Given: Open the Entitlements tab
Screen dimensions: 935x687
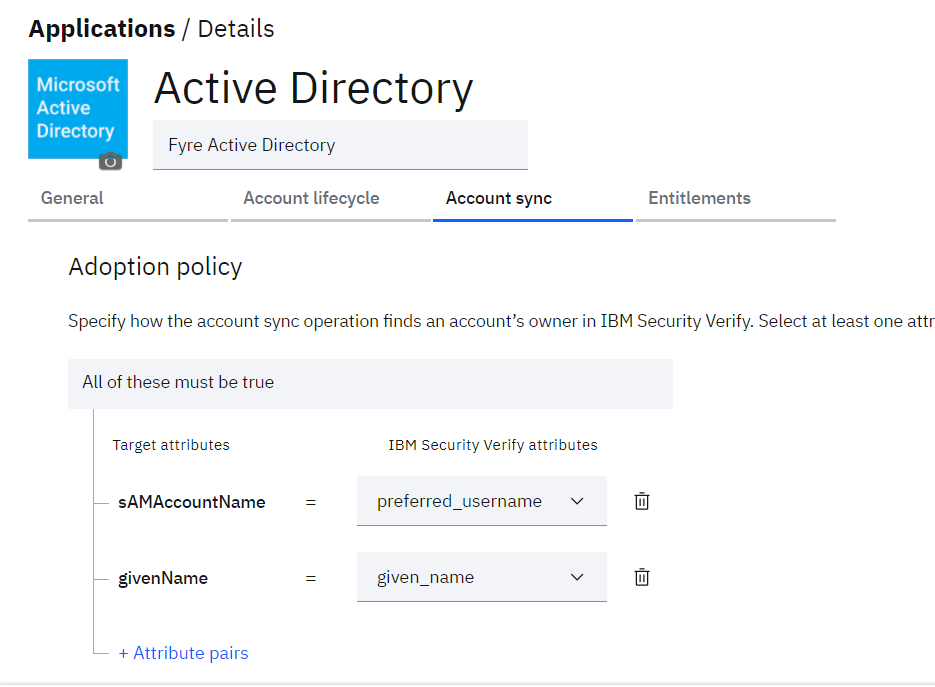Looking at the screenshot, I should point(736,199).
